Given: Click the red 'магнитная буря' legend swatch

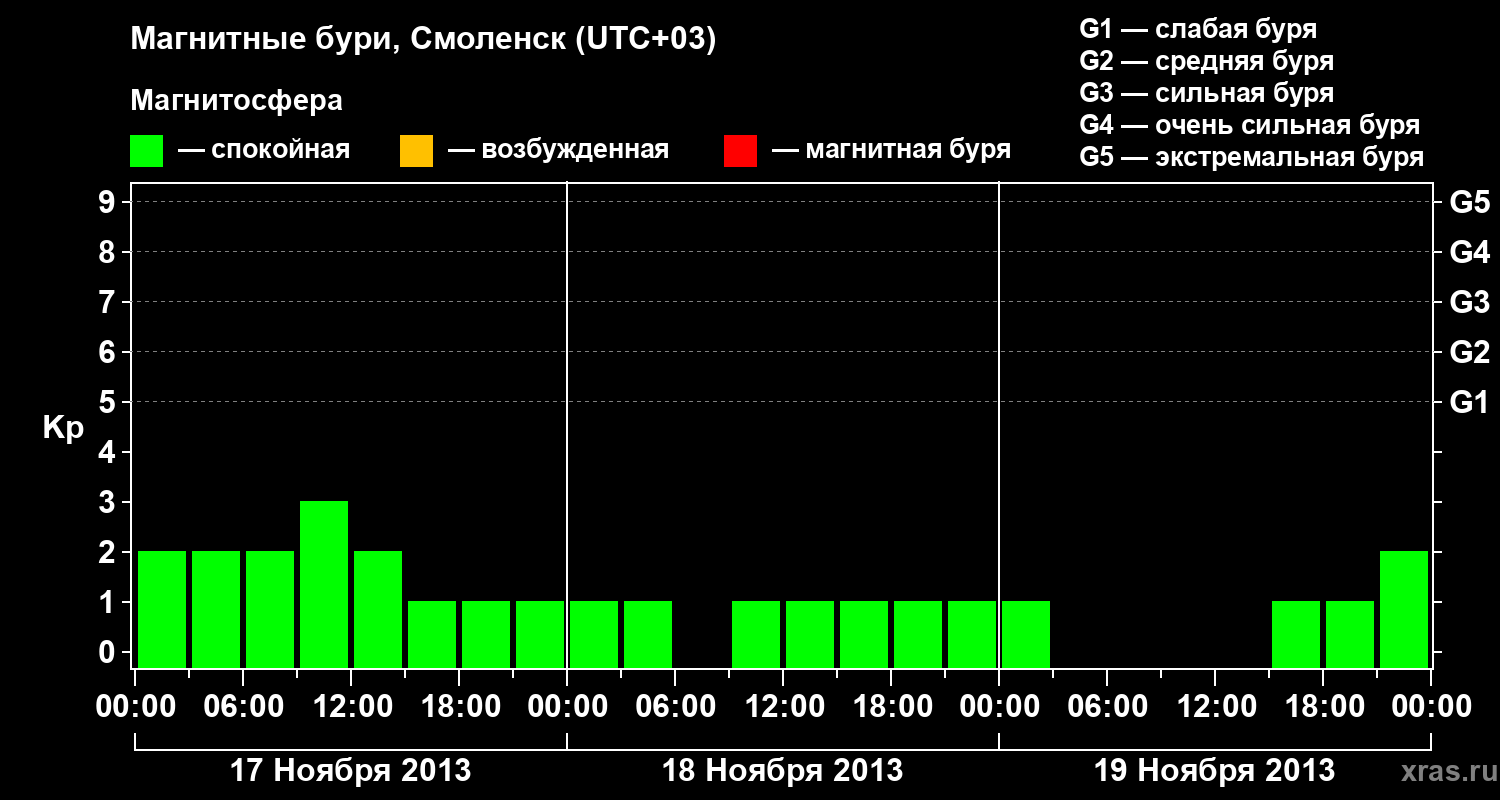Looking at the screenshot, I should coord(740,151).
